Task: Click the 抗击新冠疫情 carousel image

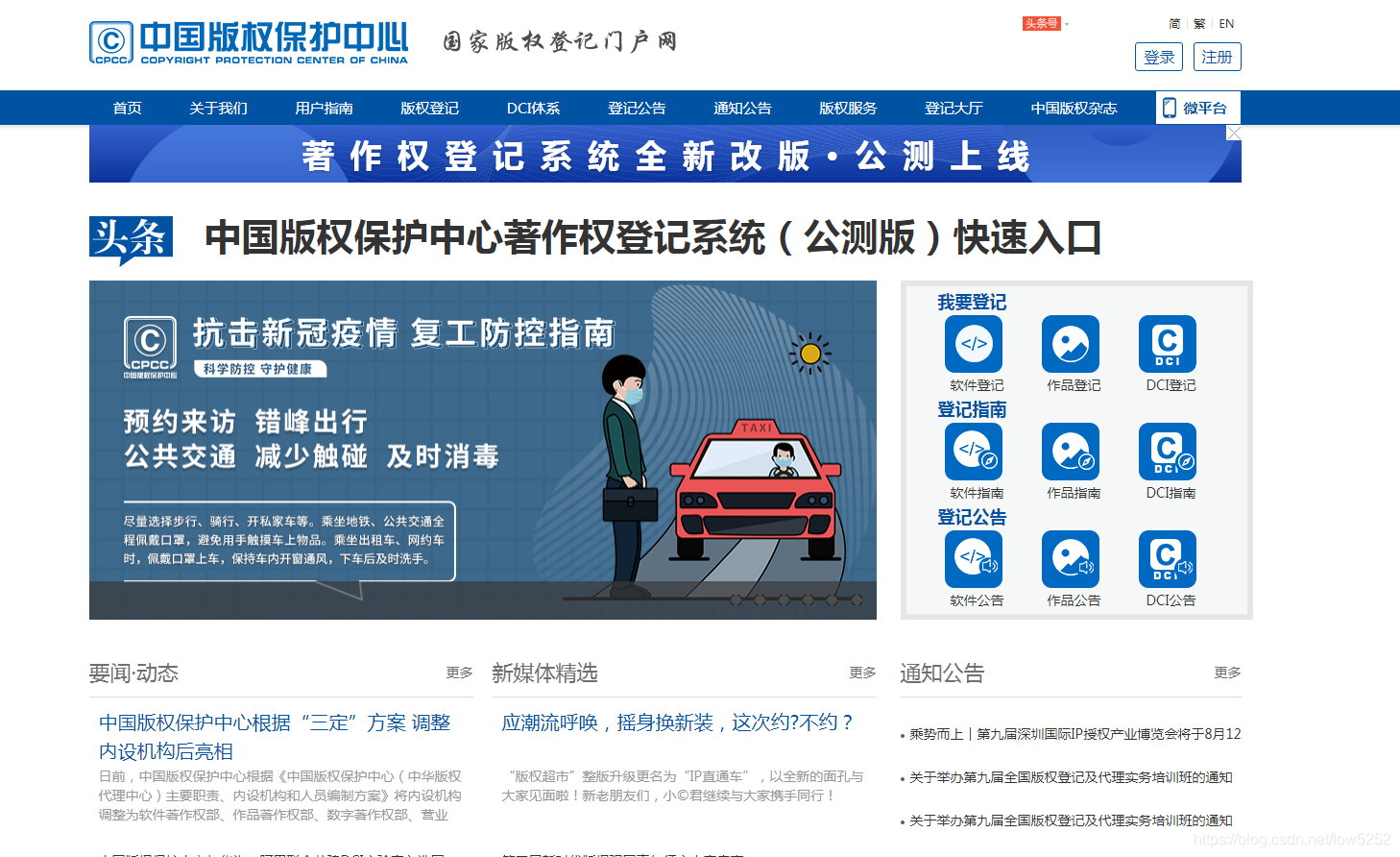Action: (483, 450)
